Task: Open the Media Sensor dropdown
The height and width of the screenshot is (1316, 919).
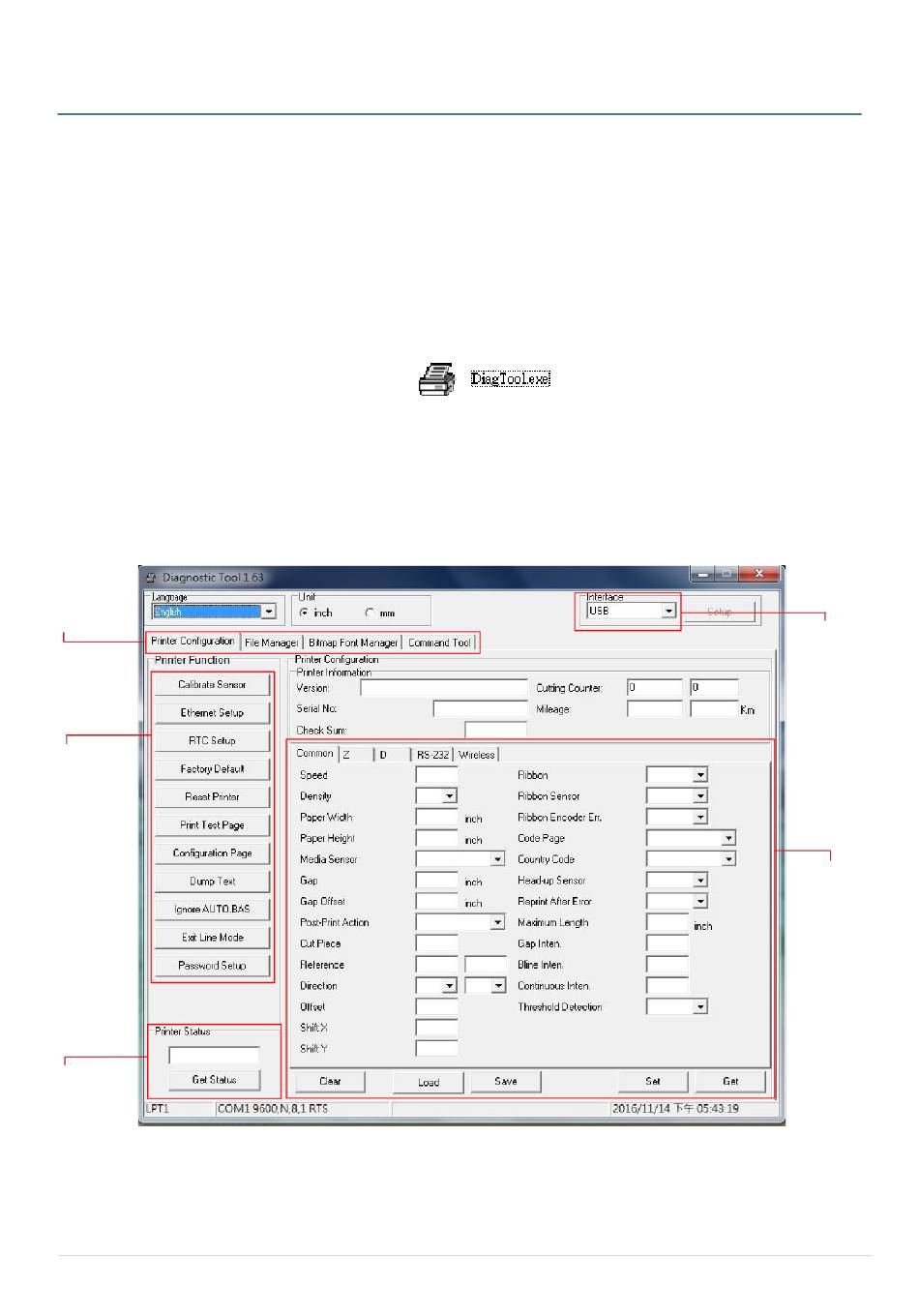Action: (498, 859)
